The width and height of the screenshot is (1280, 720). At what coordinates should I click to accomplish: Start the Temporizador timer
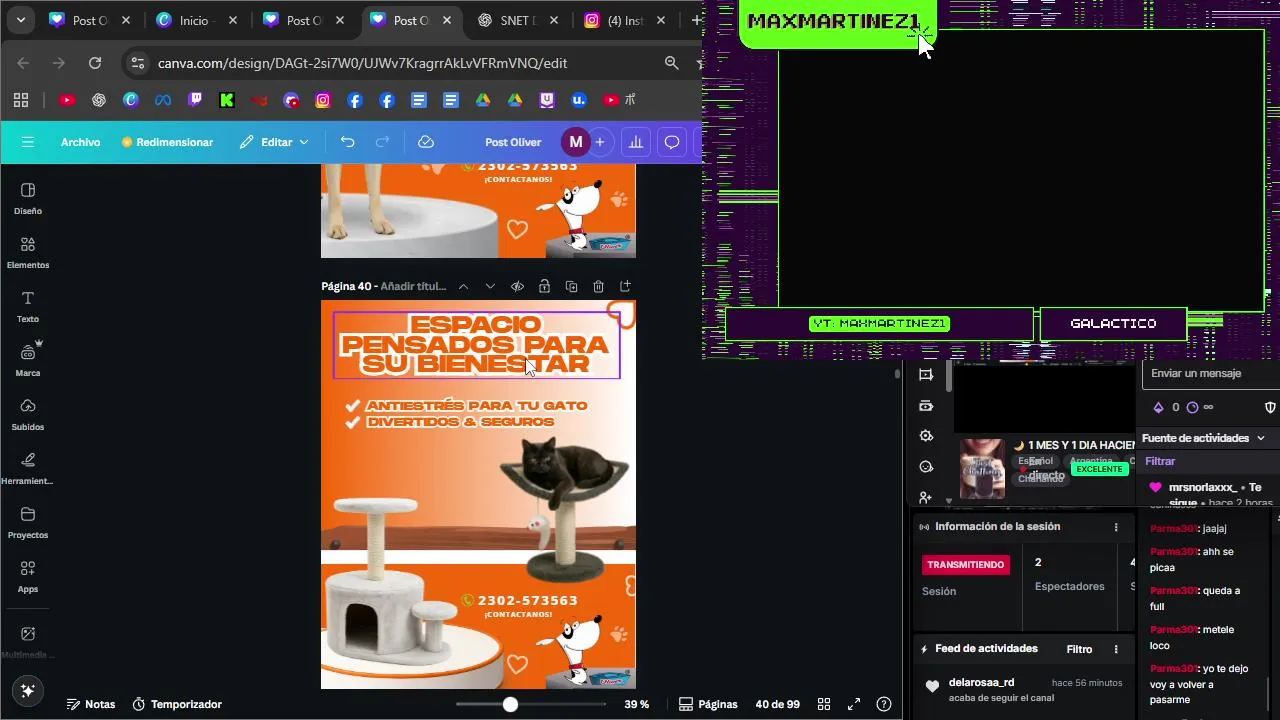177,704
